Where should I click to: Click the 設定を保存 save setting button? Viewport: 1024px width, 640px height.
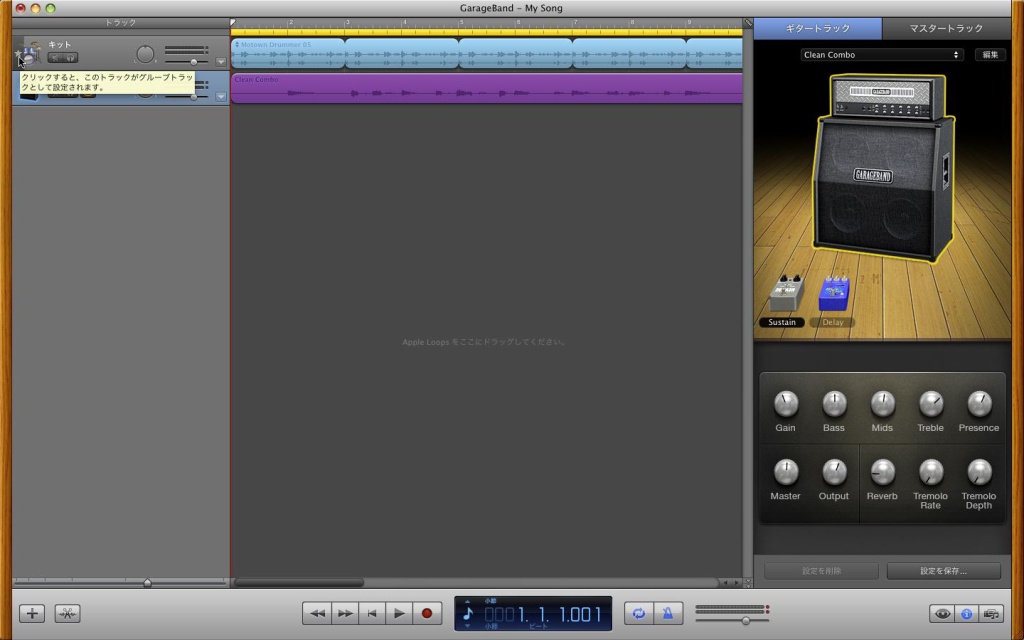(944, 571)
